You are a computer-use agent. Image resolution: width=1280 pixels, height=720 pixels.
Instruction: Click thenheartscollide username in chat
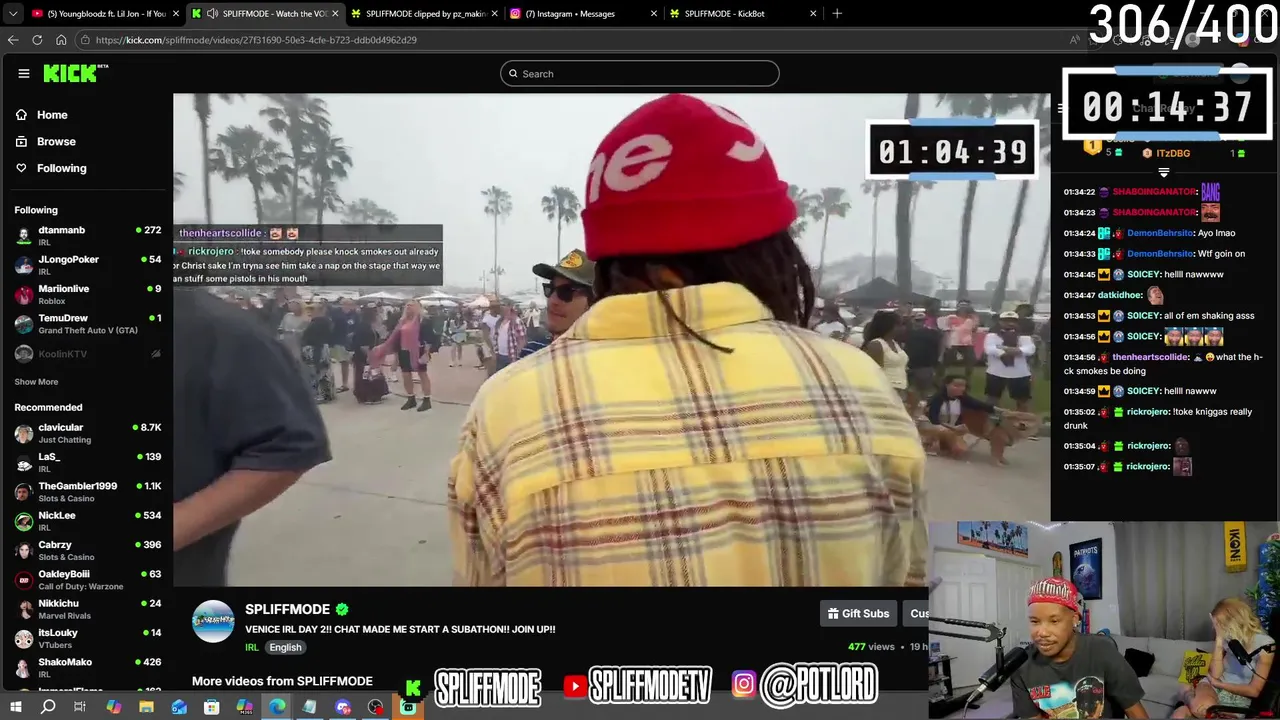coord(1151,357)
